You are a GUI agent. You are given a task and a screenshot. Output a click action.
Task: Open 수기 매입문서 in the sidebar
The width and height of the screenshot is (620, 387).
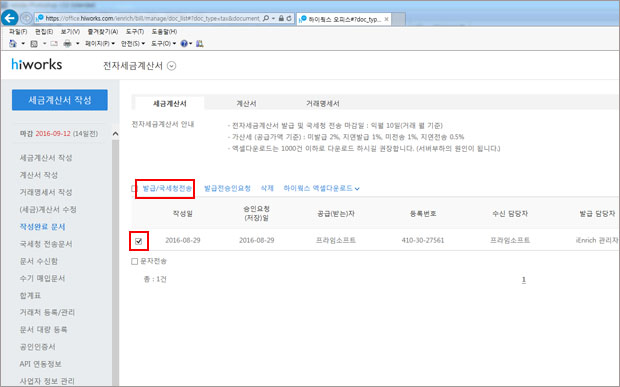pyautogui.click(x=42, y=278)
